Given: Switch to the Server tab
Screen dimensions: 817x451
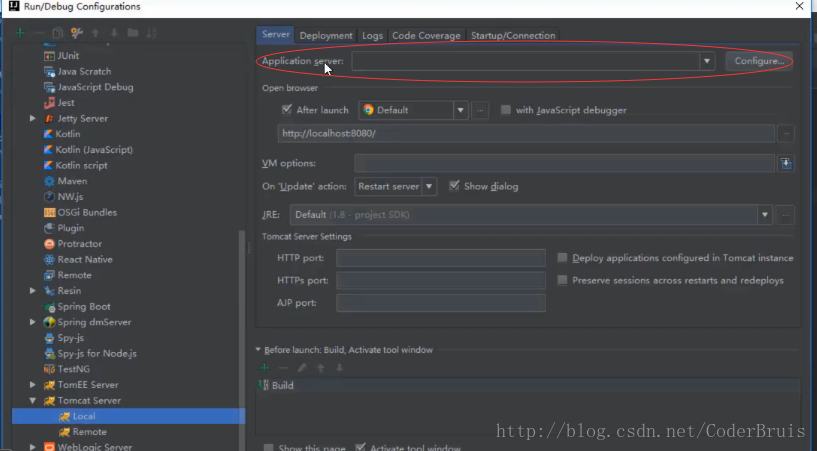Looking at the screenshot, I should (x=276, y=34).
